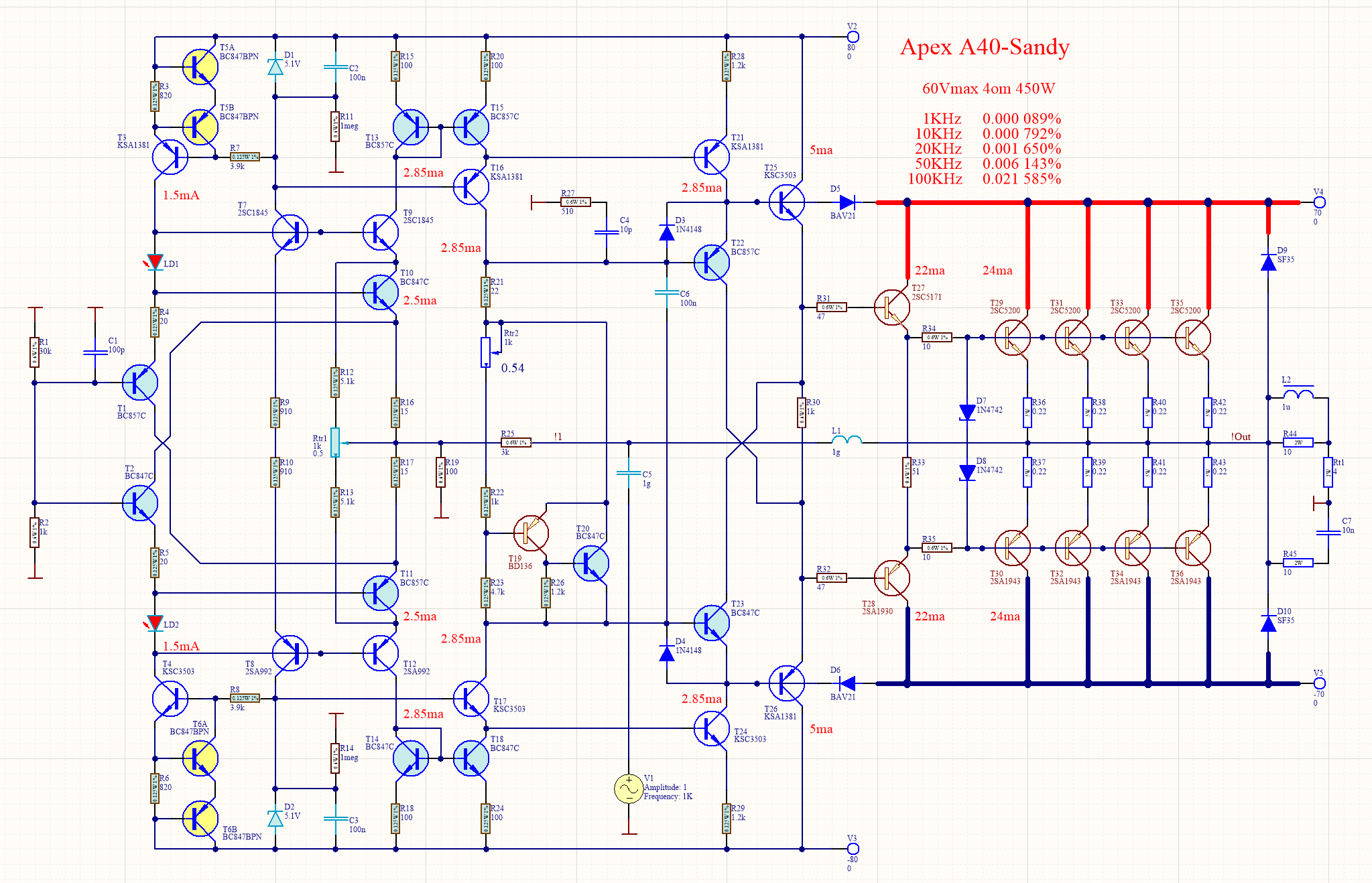Select transistor T5A BC847BPN symbol

point(200,67)
